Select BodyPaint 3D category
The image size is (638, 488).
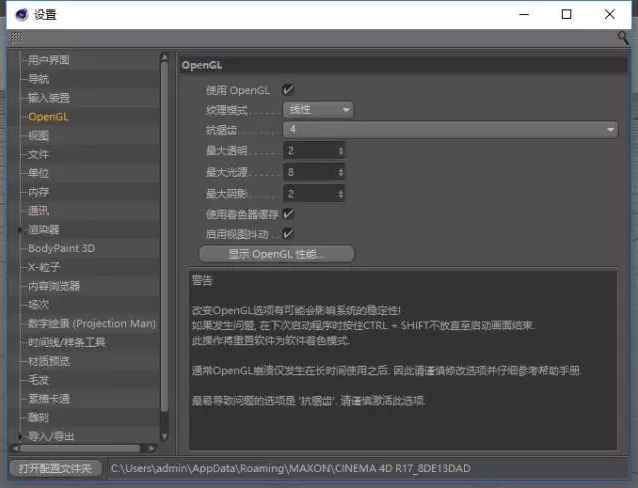coord(61,248)
